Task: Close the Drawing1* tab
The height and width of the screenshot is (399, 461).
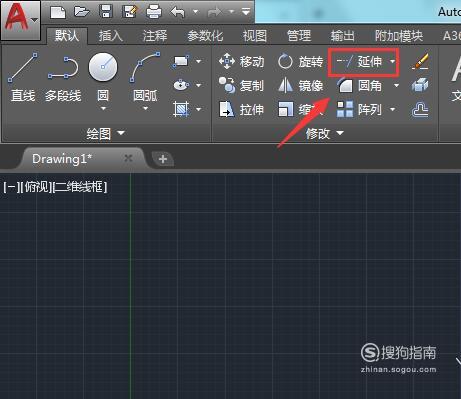Action: pyautogui.click(x=128, y=158)
